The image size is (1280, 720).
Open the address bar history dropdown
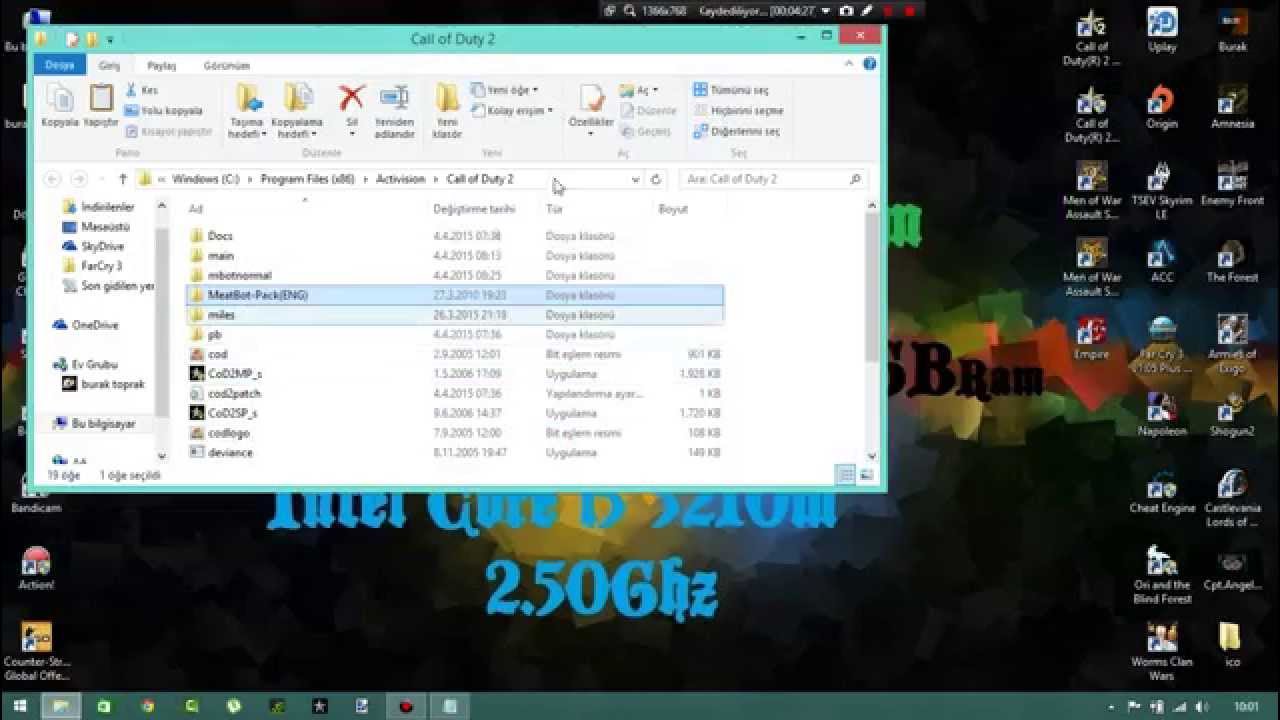[x=635, y=180]
